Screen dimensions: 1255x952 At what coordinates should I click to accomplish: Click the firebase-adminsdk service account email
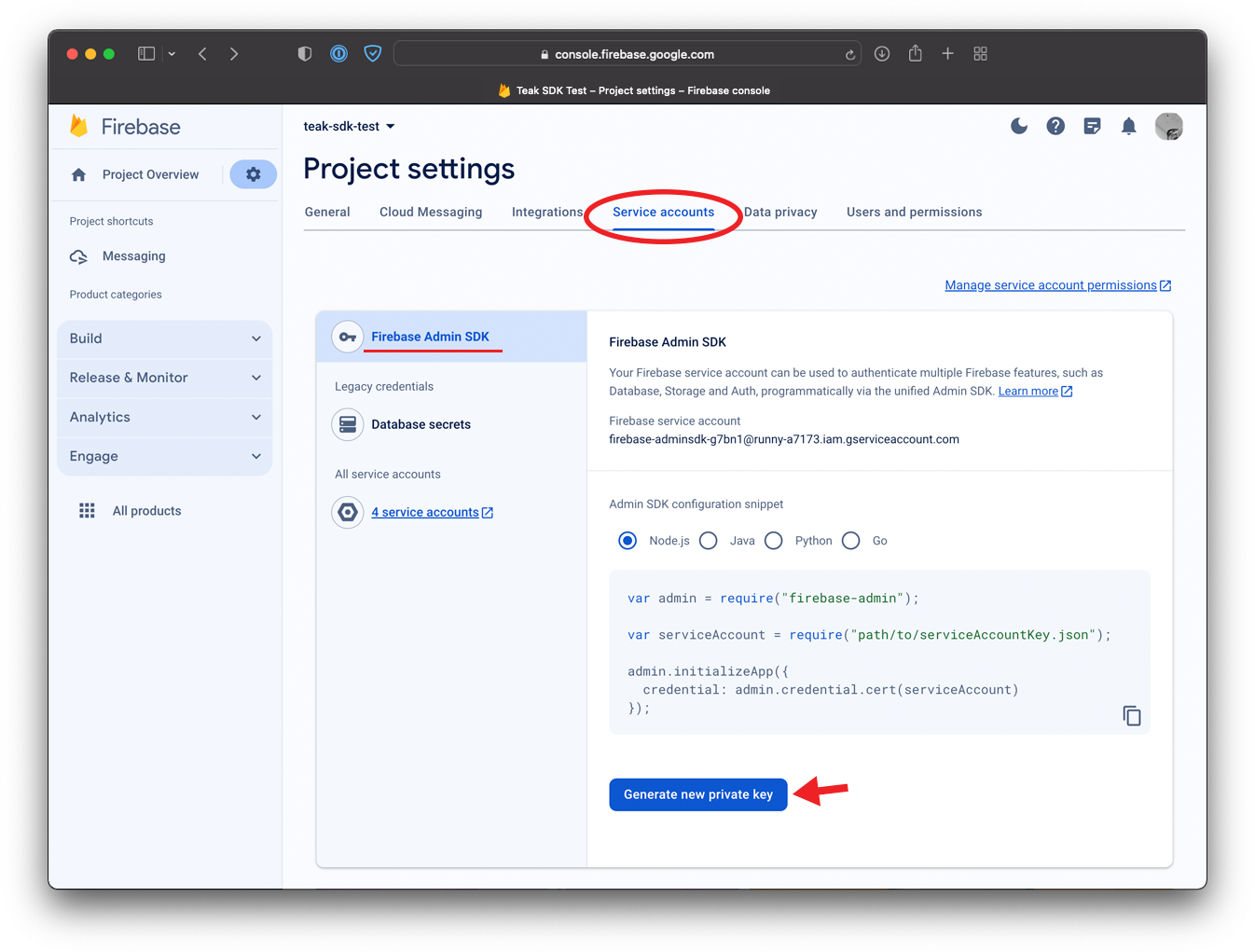[x=784, y=439]
